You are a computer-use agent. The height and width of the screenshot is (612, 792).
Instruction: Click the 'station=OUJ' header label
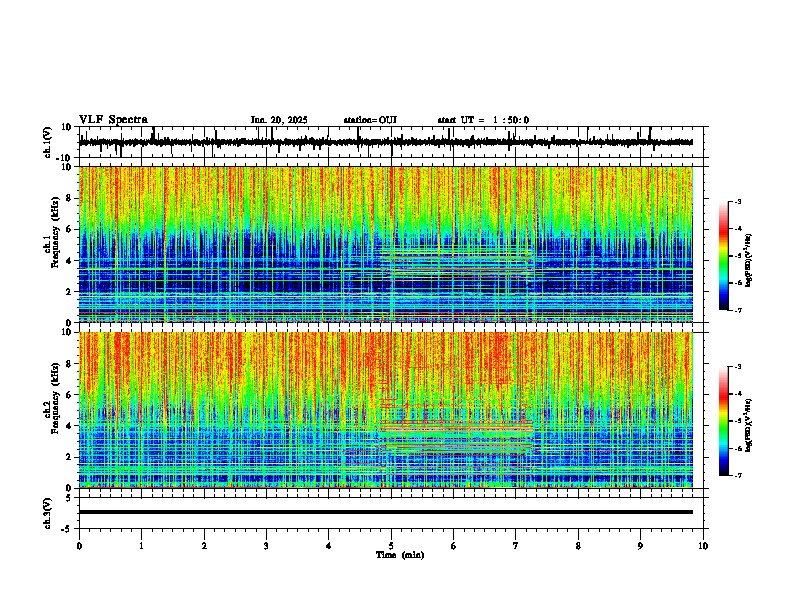pyautogui.click(x=370, y=120)
